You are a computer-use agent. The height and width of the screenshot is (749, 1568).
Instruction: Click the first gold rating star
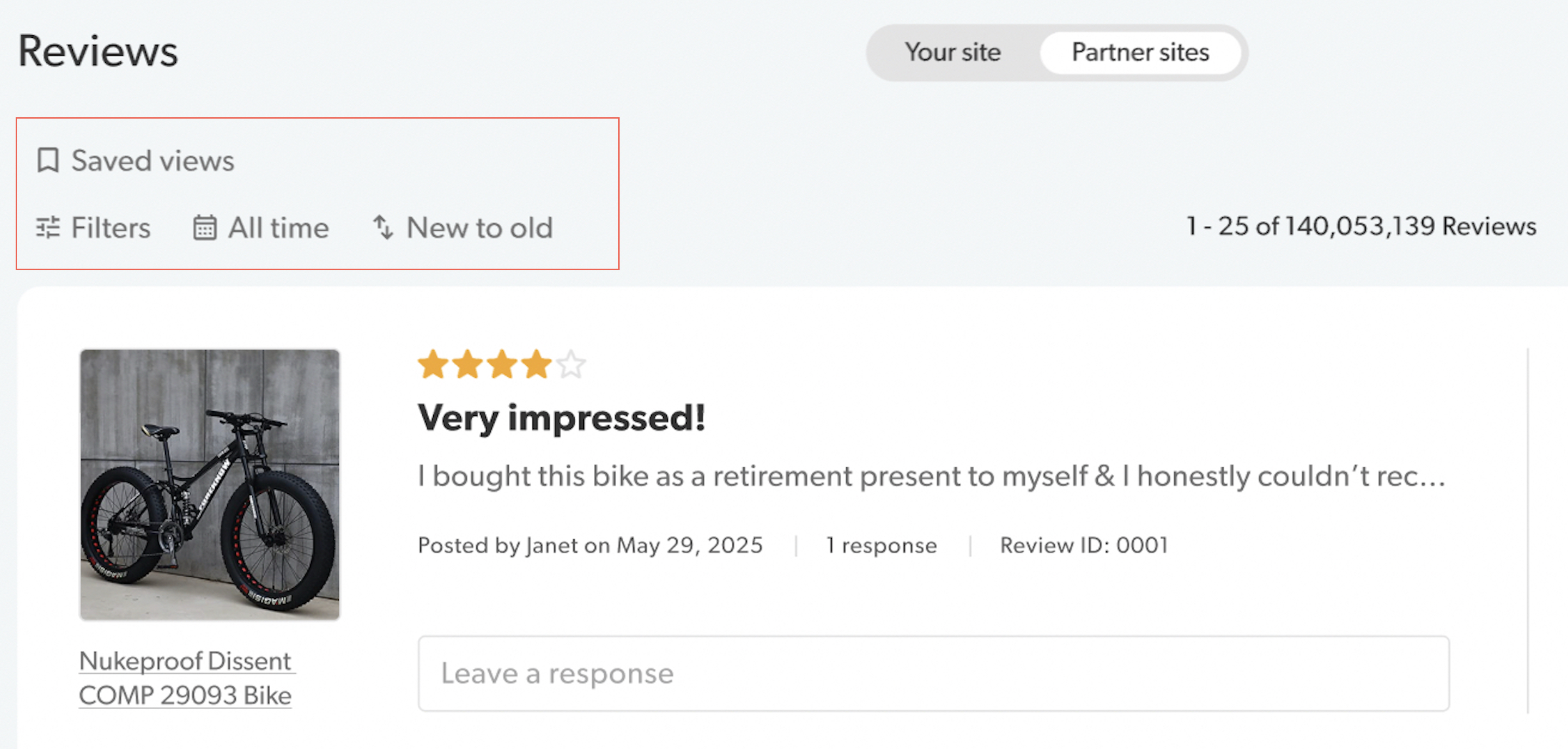coord(433,364)
